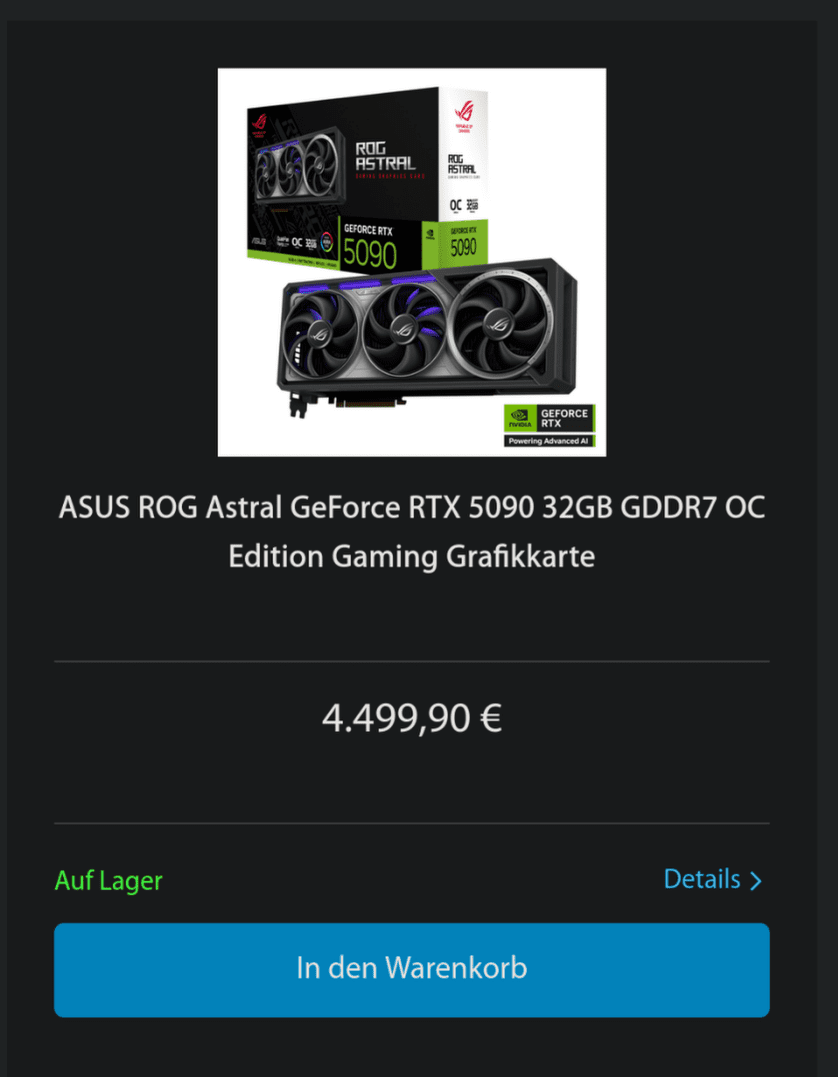The width and height of the screenshot is (838, 1077).
Task: Click the green 5090 label on box front
Action: point(370,254)
